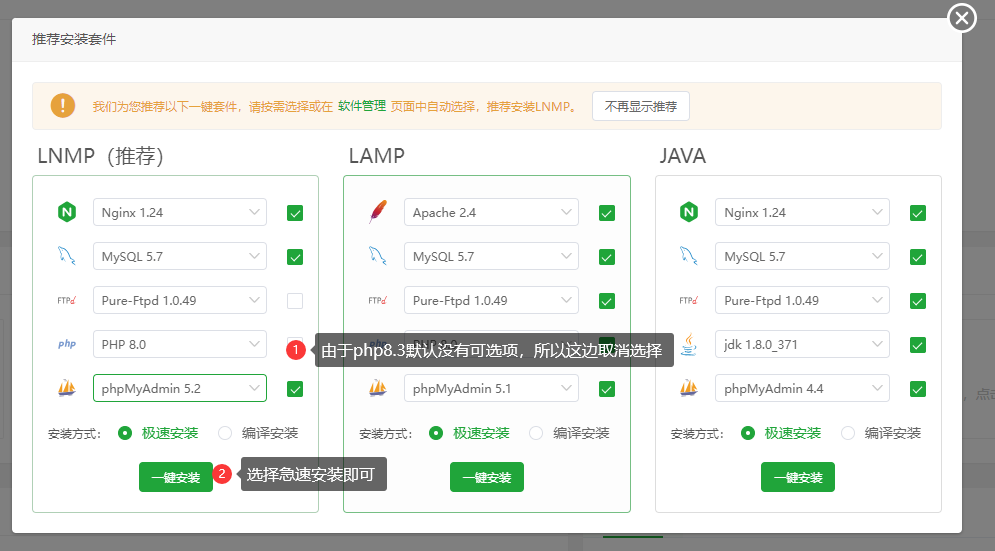Open phpMyAdmin 4.4 version dropdown
This screenshot has width=995, height=551.
pos(802,388)
